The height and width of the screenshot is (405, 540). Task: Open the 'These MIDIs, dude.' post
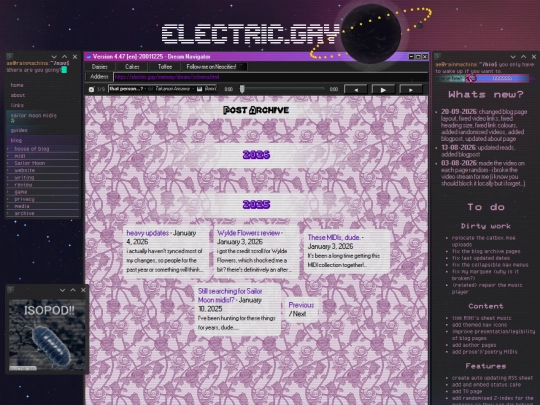334,238
